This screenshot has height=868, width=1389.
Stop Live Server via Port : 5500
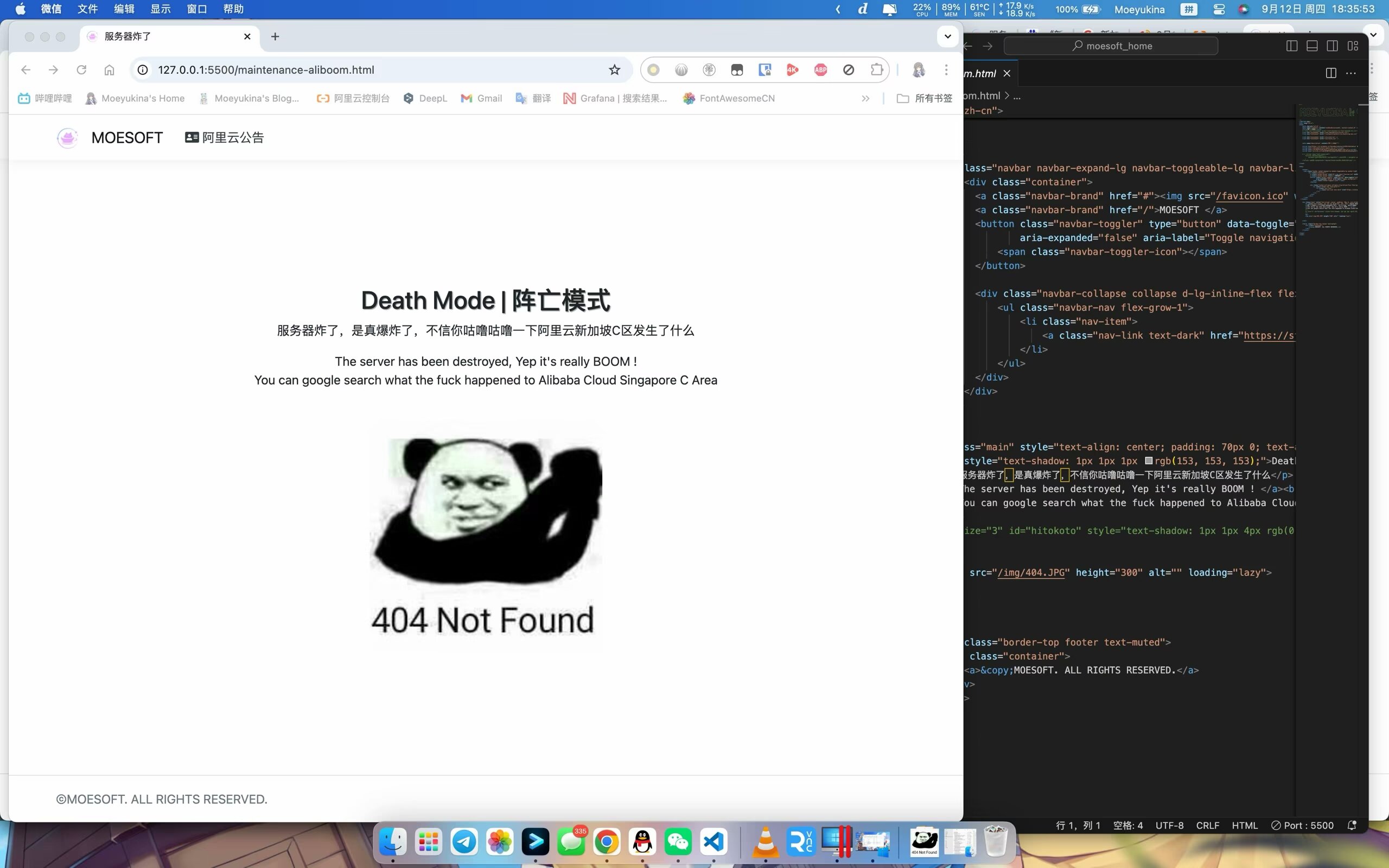click(x=1303, y=825)
